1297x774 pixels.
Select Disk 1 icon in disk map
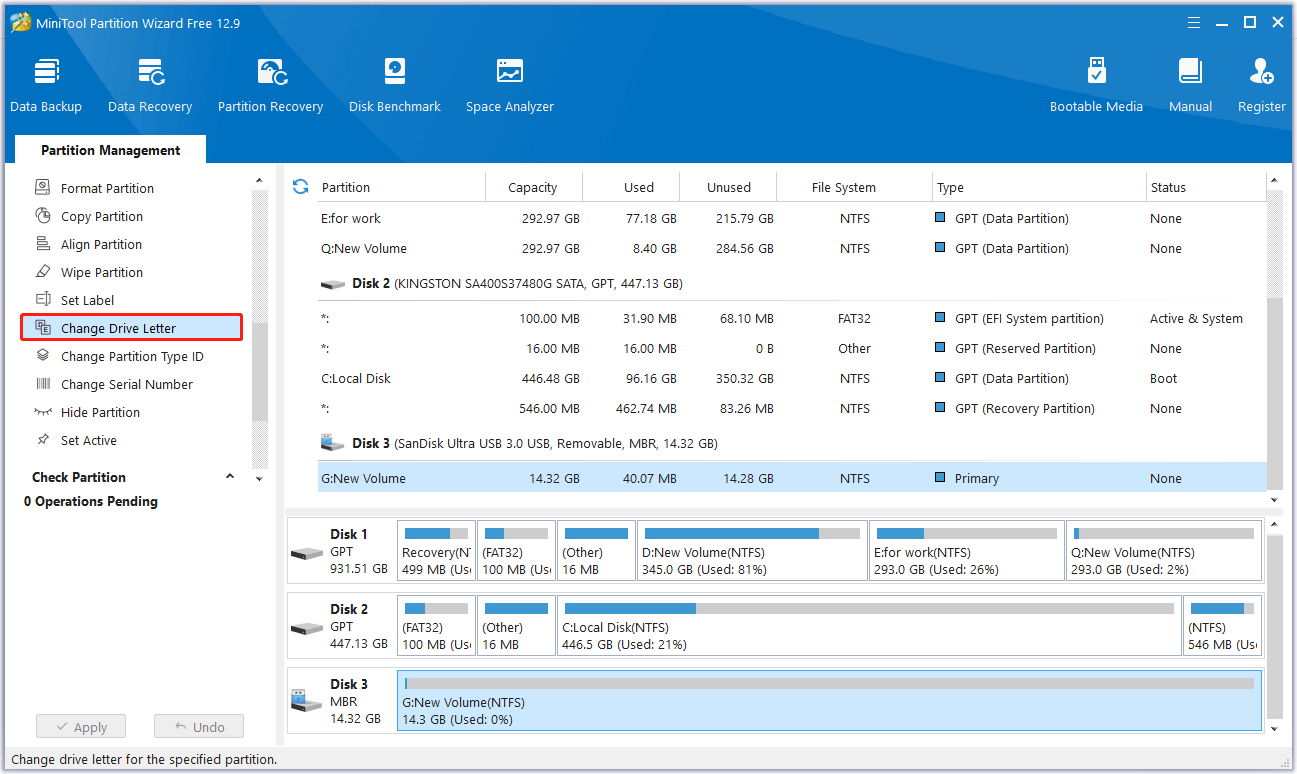306,553
